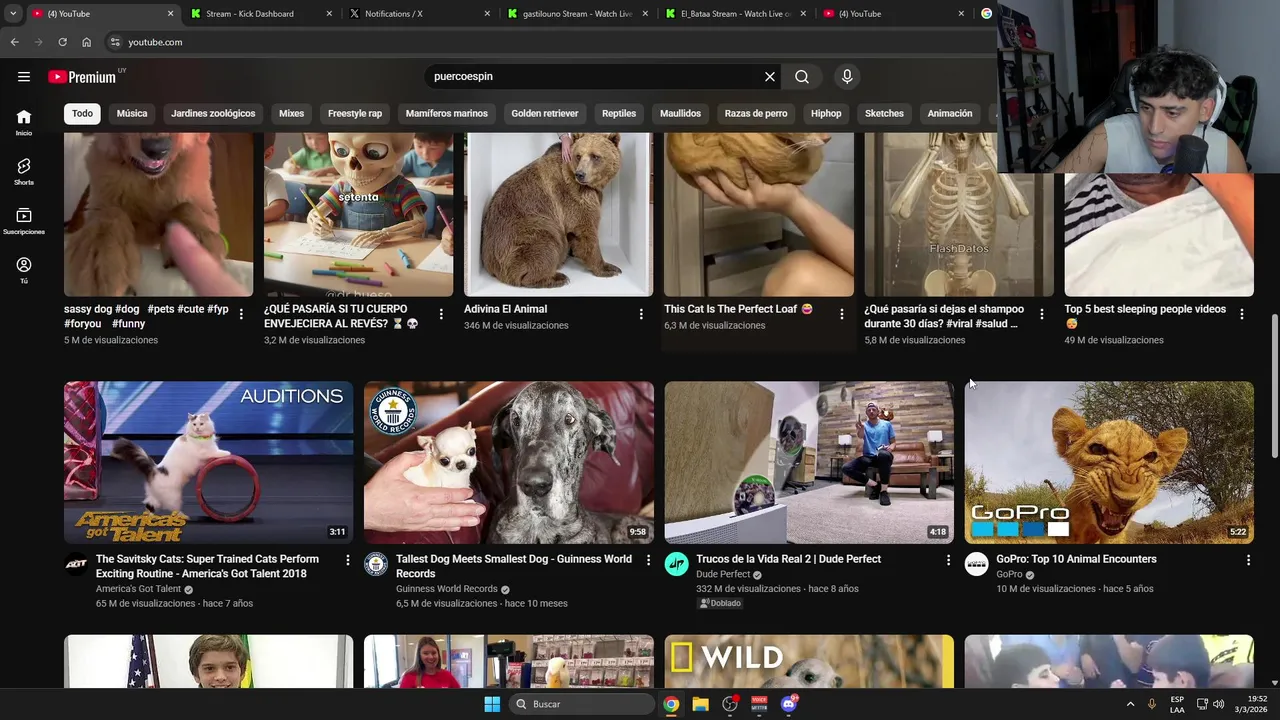Switch to the El_Bataa Stream tab
Image resolution: width=1280 pixels, height=720 pixels.
coord(736,13)
